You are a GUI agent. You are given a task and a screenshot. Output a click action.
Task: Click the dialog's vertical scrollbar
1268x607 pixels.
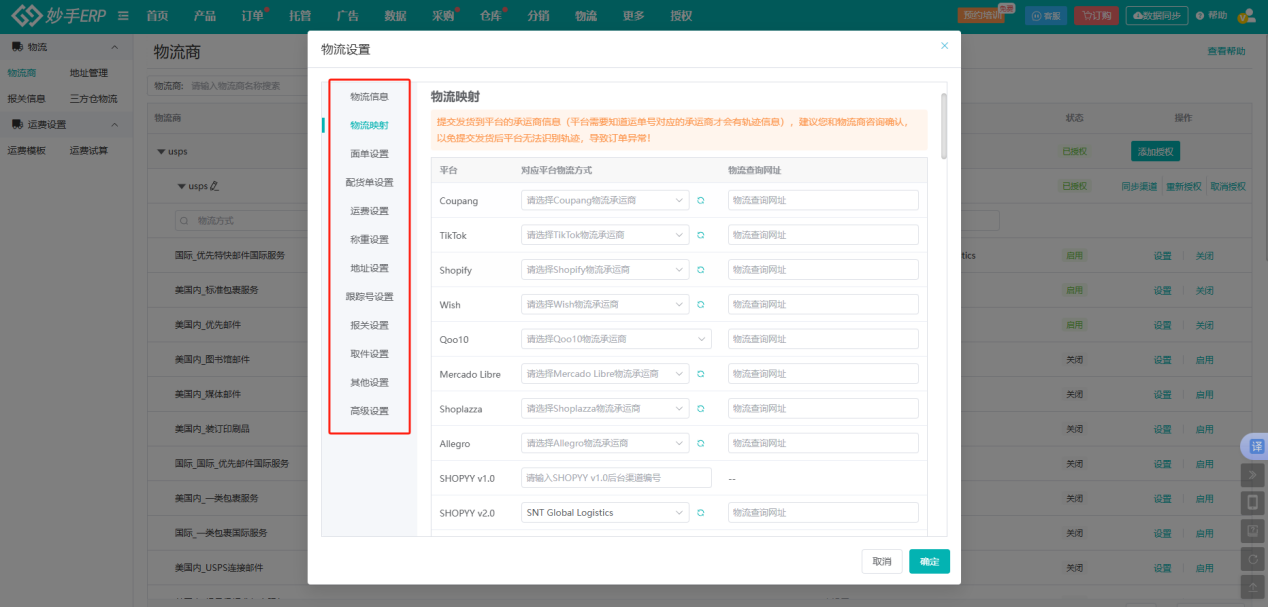pyautogui.click(x=943, y=125)
